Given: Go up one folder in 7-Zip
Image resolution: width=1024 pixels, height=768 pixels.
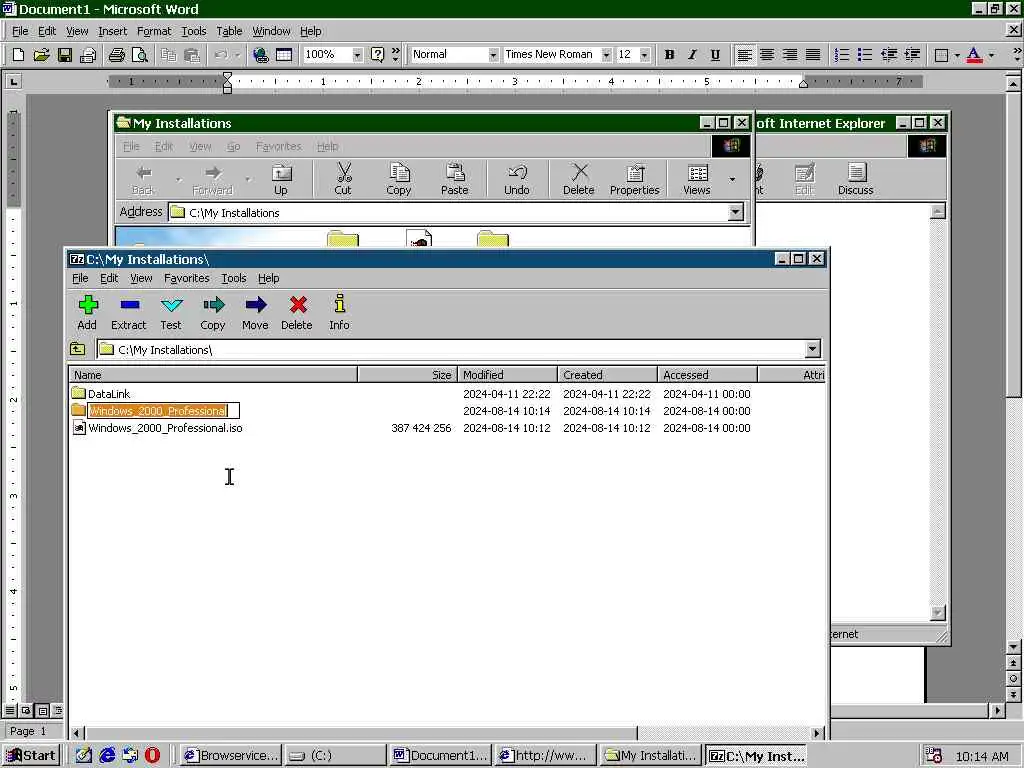Looking at the screenshot, I should 78,349.
